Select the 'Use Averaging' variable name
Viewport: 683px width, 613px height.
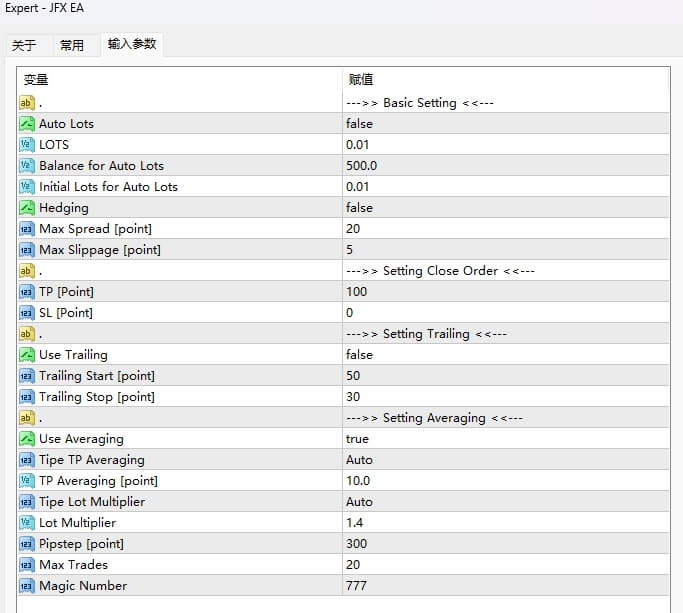click(81, 439)
